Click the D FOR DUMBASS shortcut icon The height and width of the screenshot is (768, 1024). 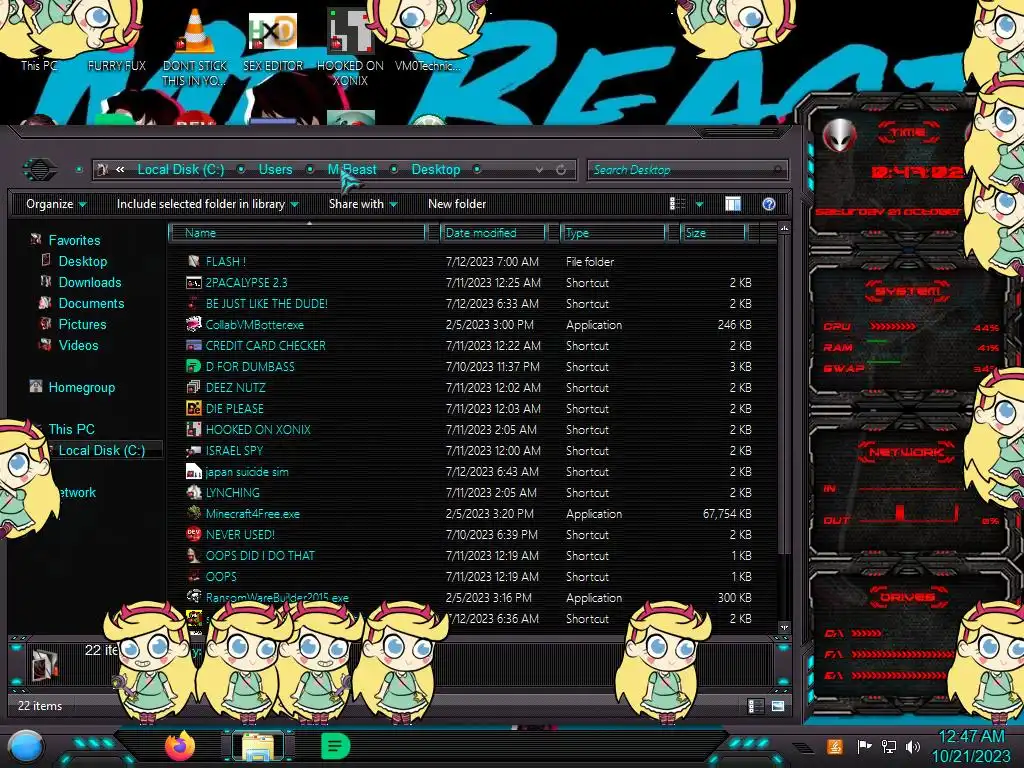tap(193, 366)
